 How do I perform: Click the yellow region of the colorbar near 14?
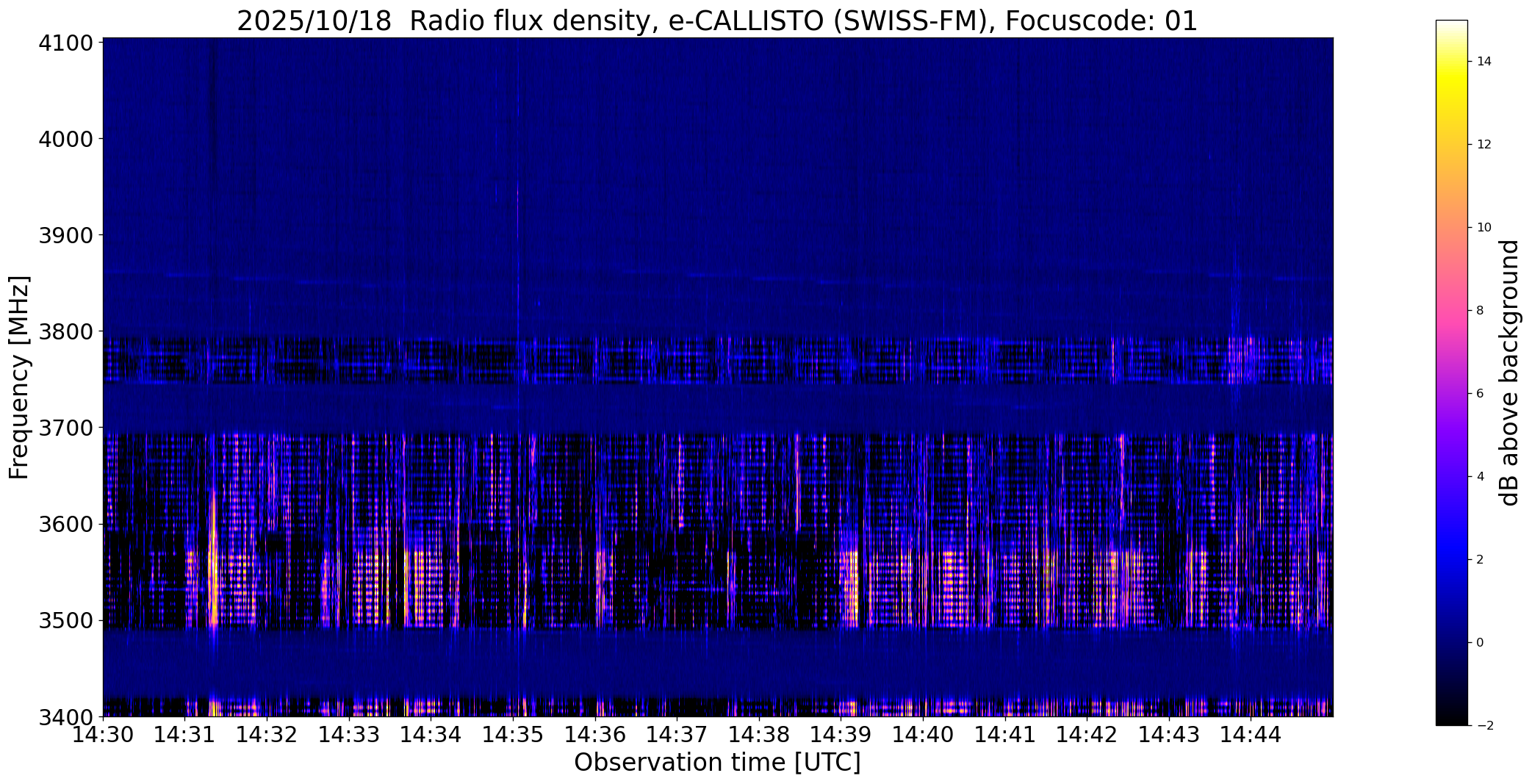click(x=1452, y=72)
